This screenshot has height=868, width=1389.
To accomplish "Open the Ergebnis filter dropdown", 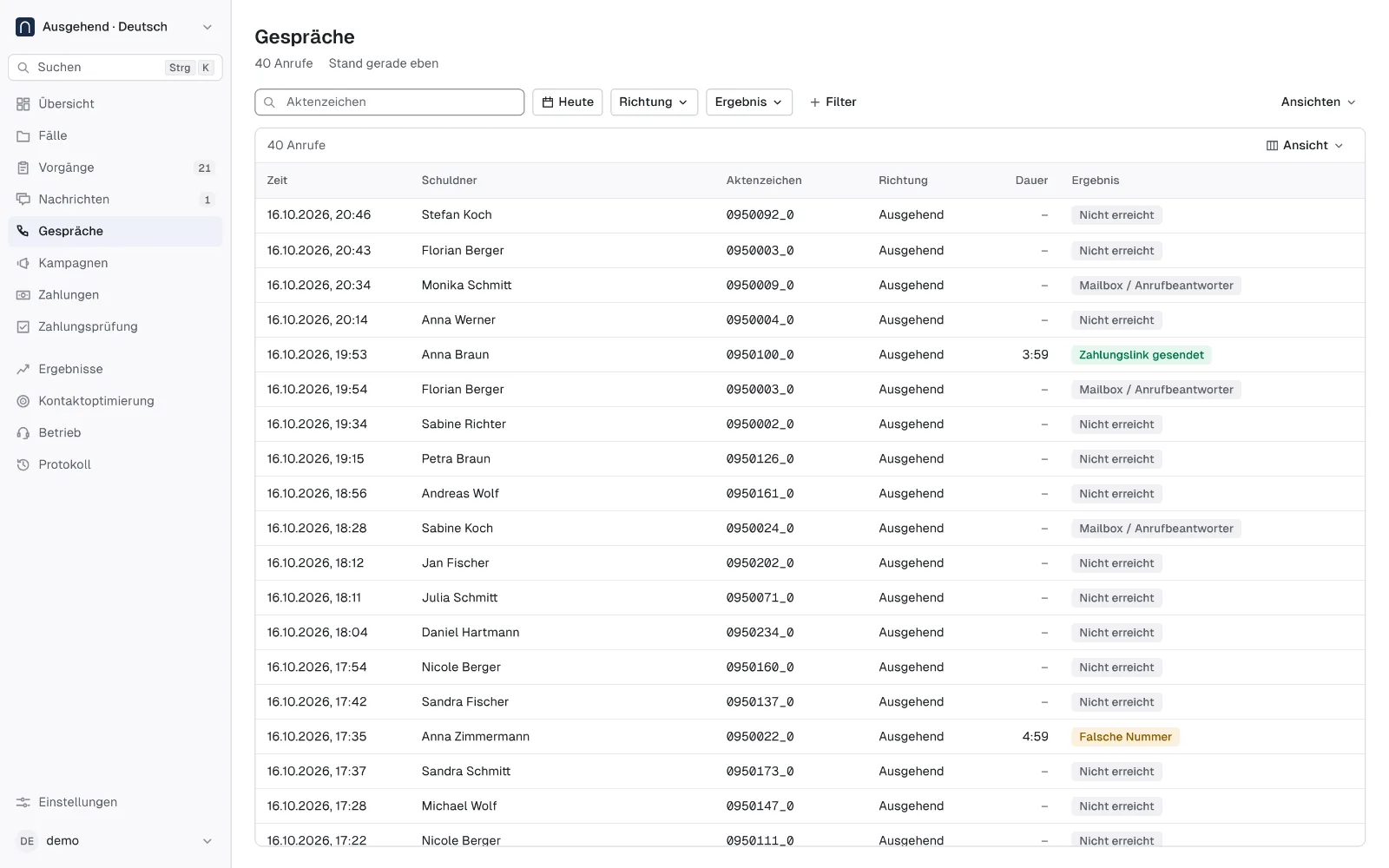I will click(748, 102).
